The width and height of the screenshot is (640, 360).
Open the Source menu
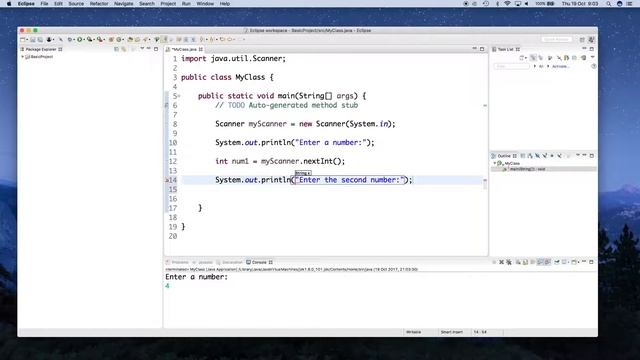click(x=76, y=4)
